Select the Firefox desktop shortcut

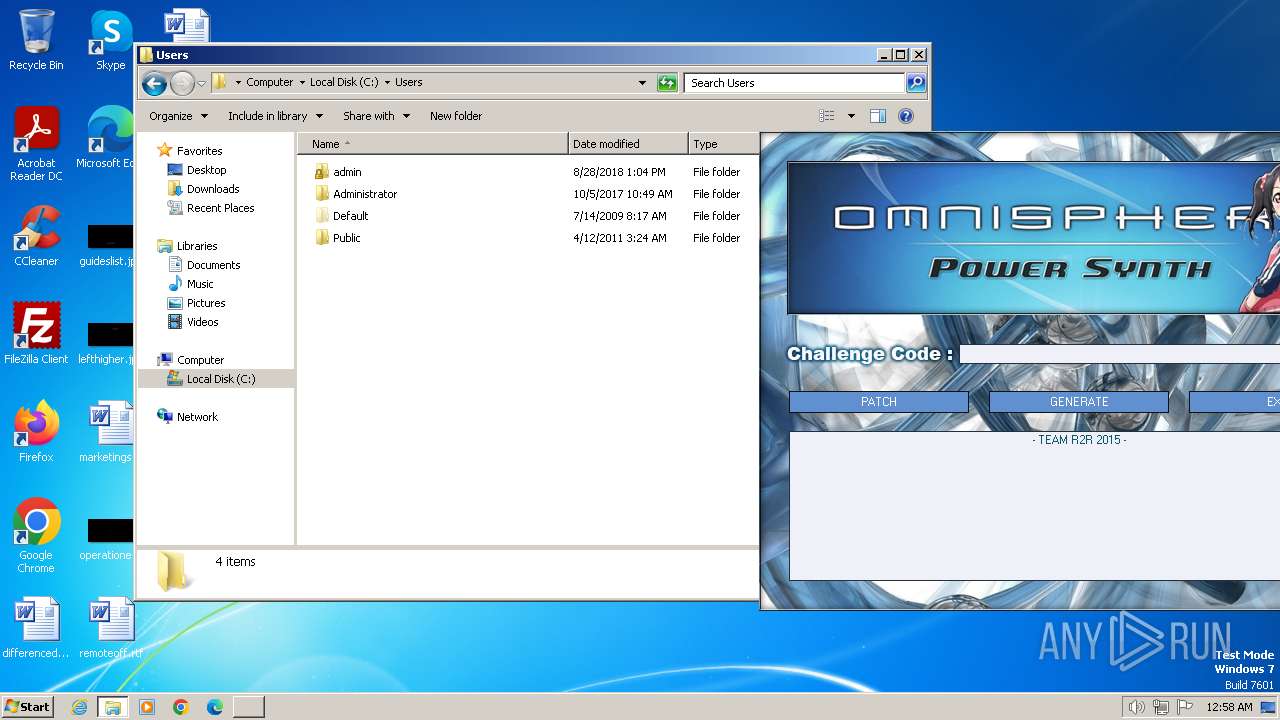36,432
